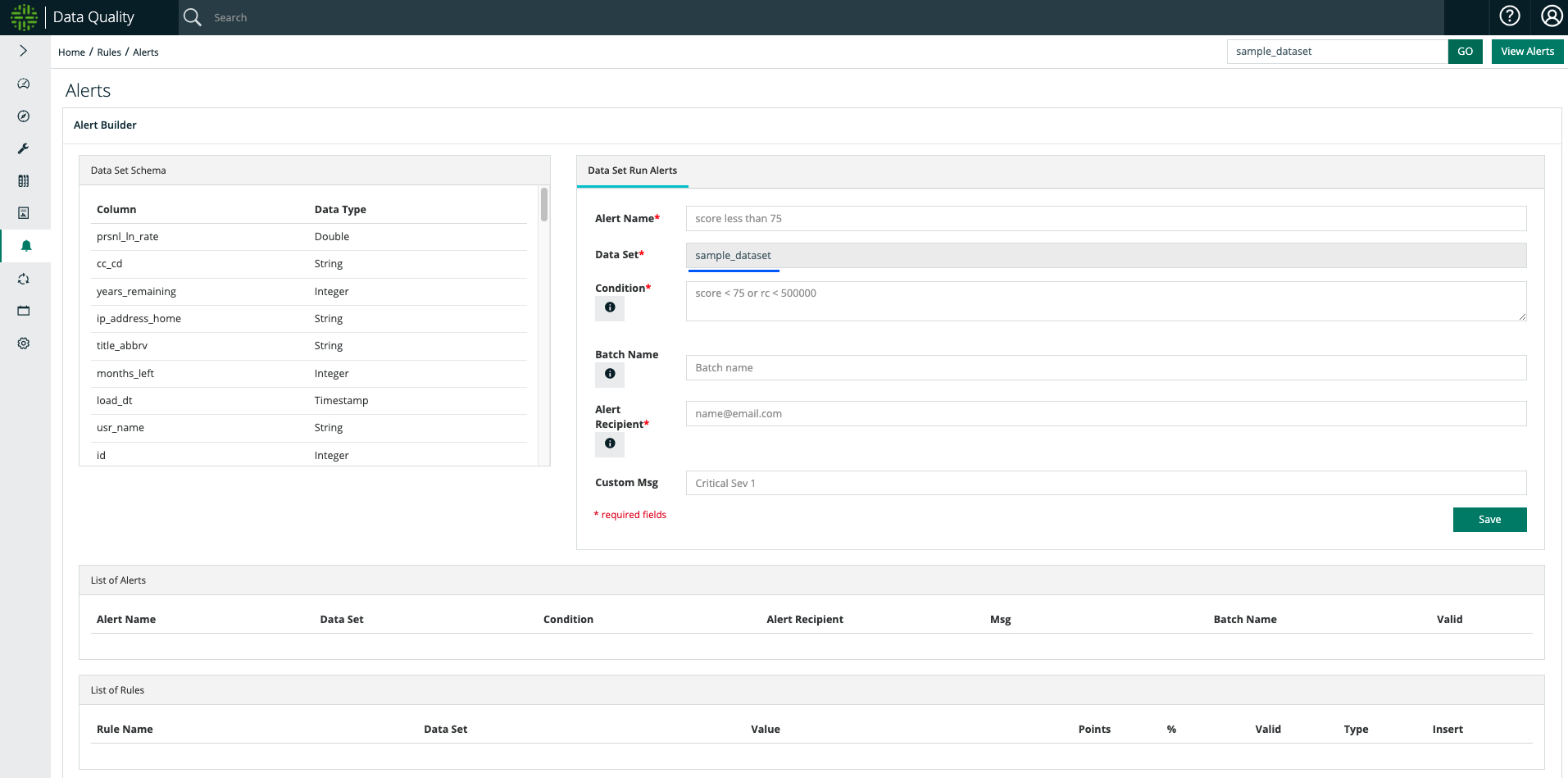Switch to the Data Set Run Alerts tab
The width and height of the screenshot is (1568, 778).
pyautogui.click(x=632, y=171)
